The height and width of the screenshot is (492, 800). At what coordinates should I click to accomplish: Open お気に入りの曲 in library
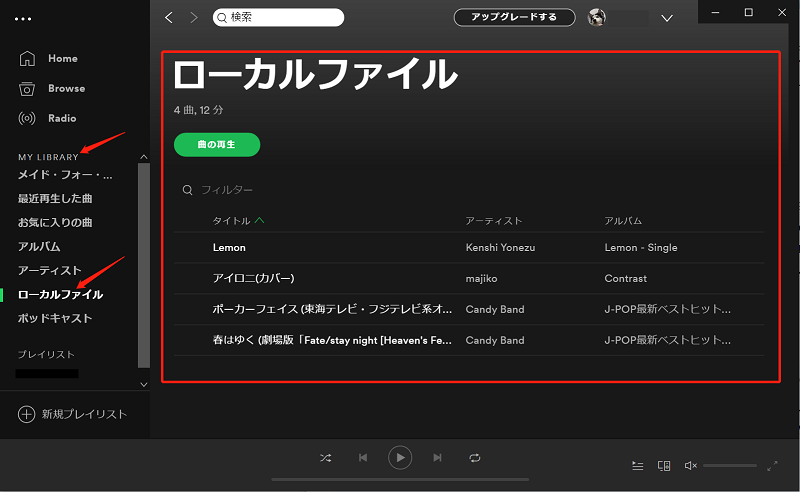[x=55, y=223]
